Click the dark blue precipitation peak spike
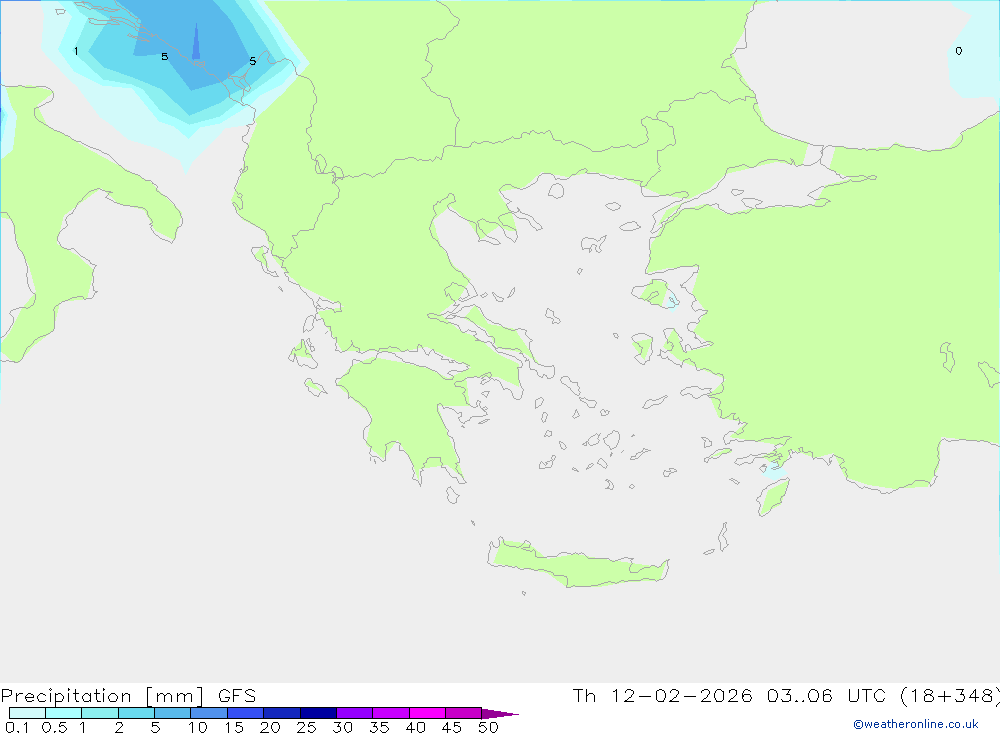The height and width of the screenshot is (733, 1000). [x=196, y=42]
